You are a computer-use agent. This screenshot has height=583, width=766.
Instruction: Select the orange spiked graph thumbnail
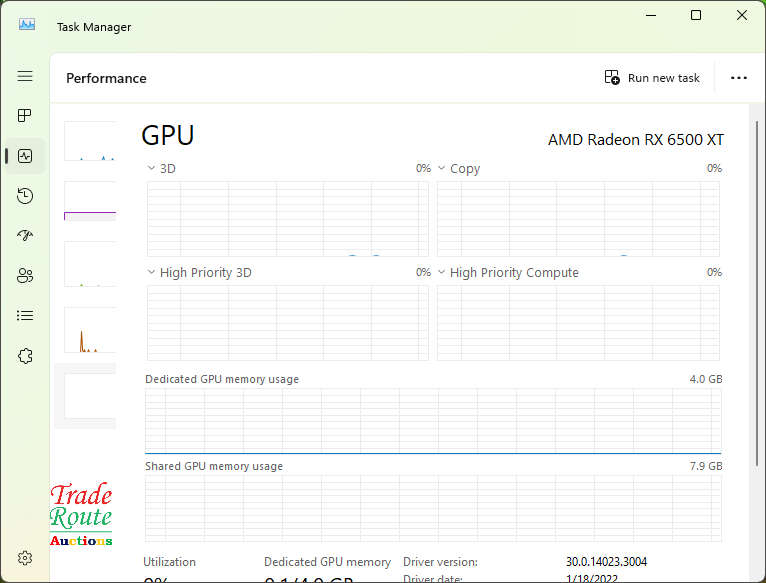pyautogui.click(x=90, y=331)
